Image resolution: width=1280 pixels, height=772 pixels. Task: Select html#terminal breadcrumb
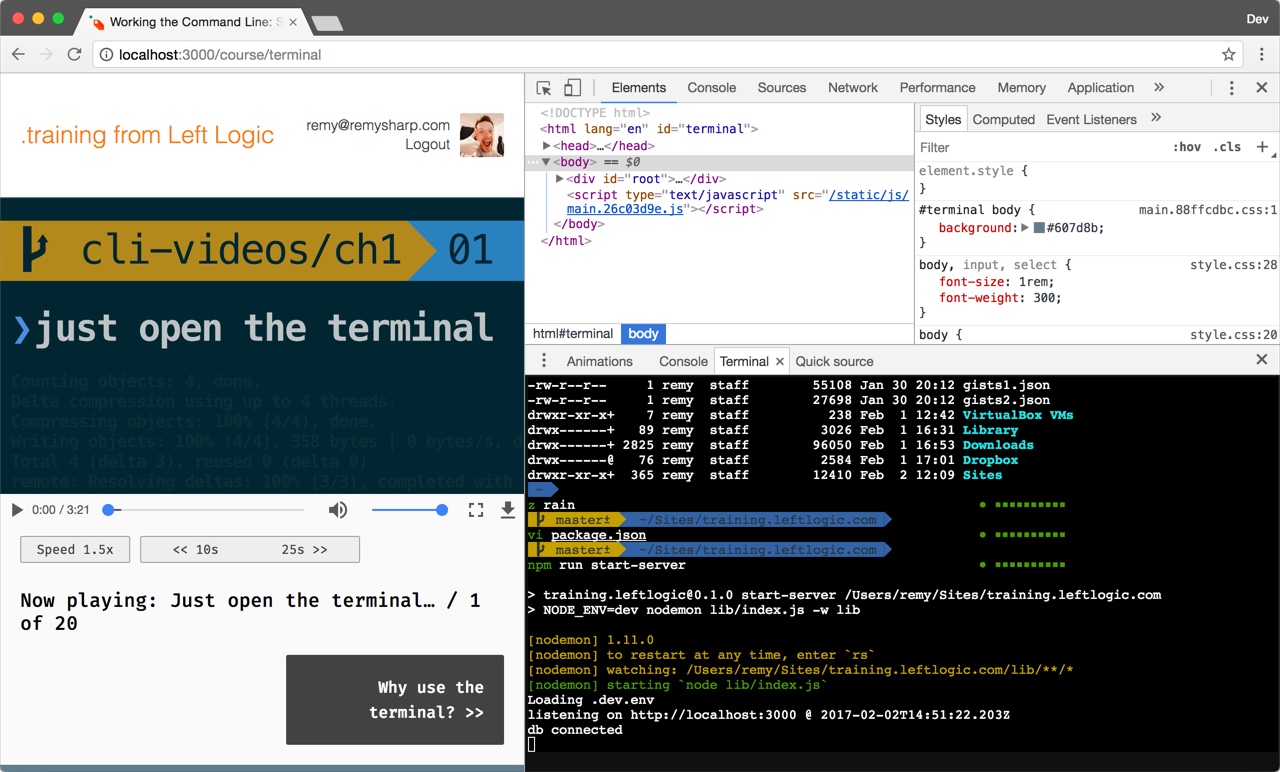pyautogui.click(x=572, y=334)
